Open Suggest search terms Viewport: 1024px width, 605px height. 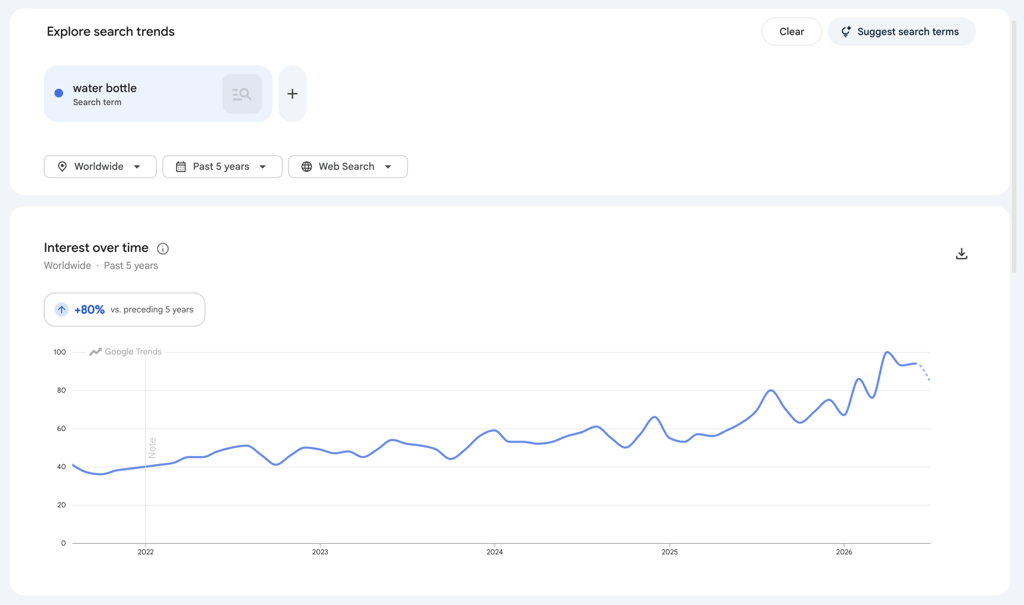[901, 31]
